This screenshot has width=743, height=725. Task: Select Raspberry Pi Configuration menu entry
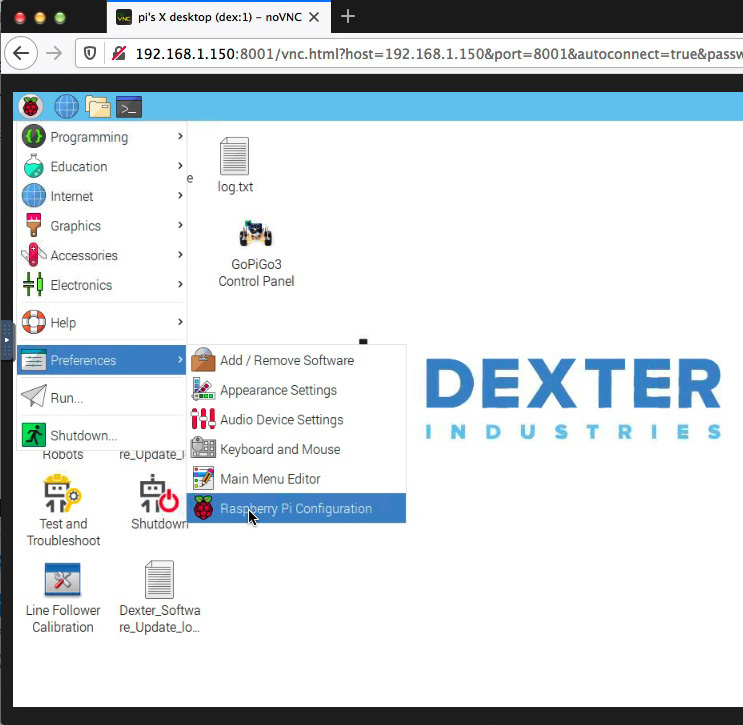296,509
